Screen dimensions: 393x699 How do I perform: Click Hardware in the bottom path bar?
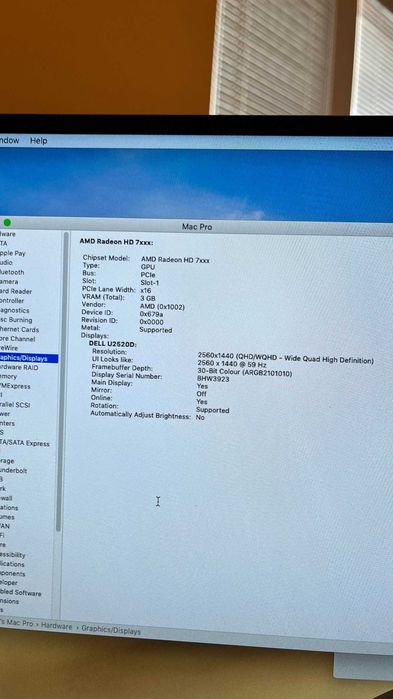(56, 626)
